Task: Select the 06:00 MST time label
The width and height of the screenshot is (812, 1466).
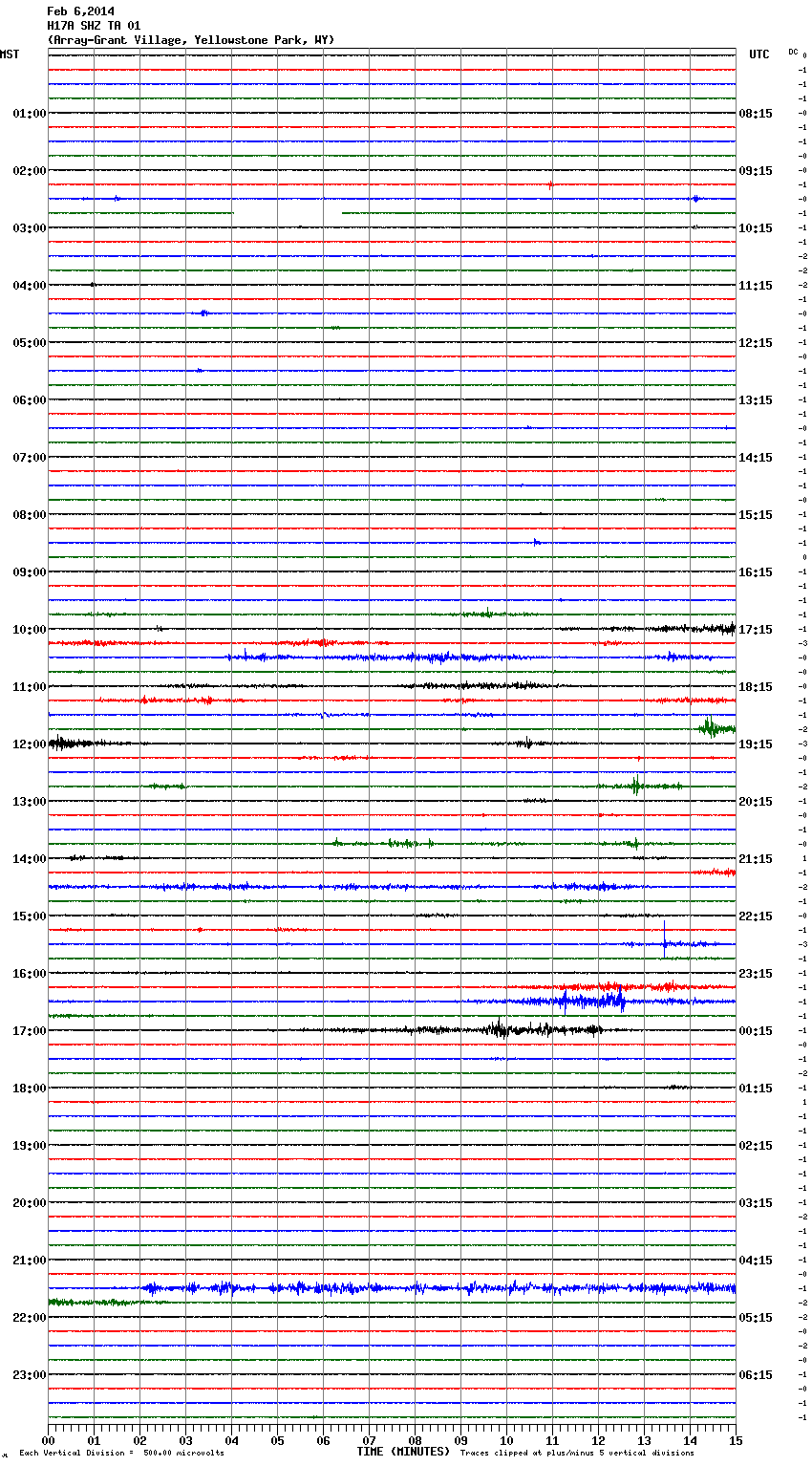Action: point(30,400)
